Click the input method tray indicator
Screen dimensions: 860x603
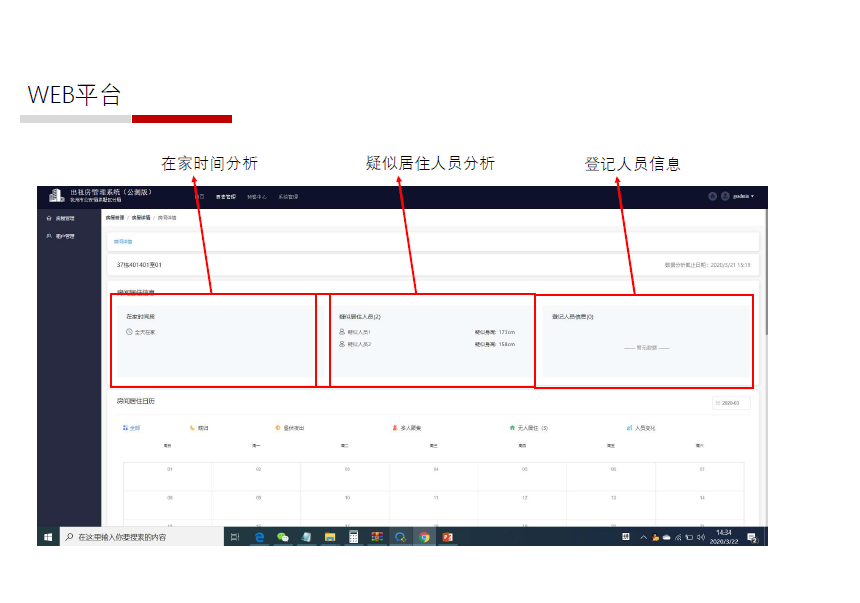[626, 537]
